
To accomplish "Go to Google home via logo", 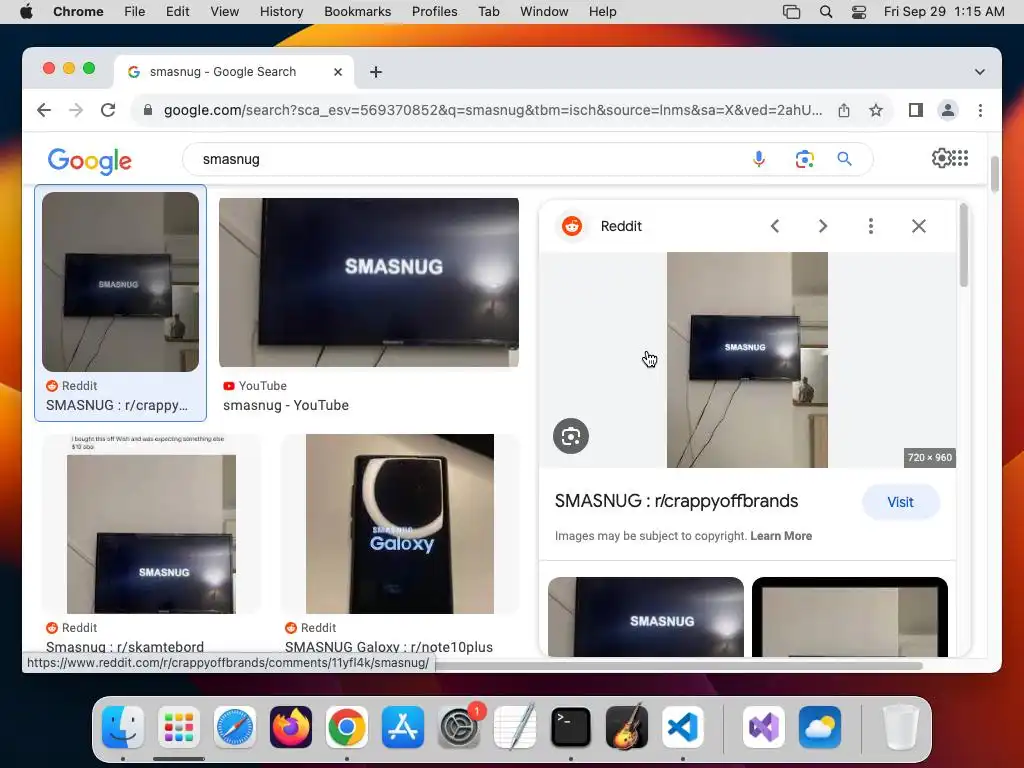I will (x=90, y=161).
